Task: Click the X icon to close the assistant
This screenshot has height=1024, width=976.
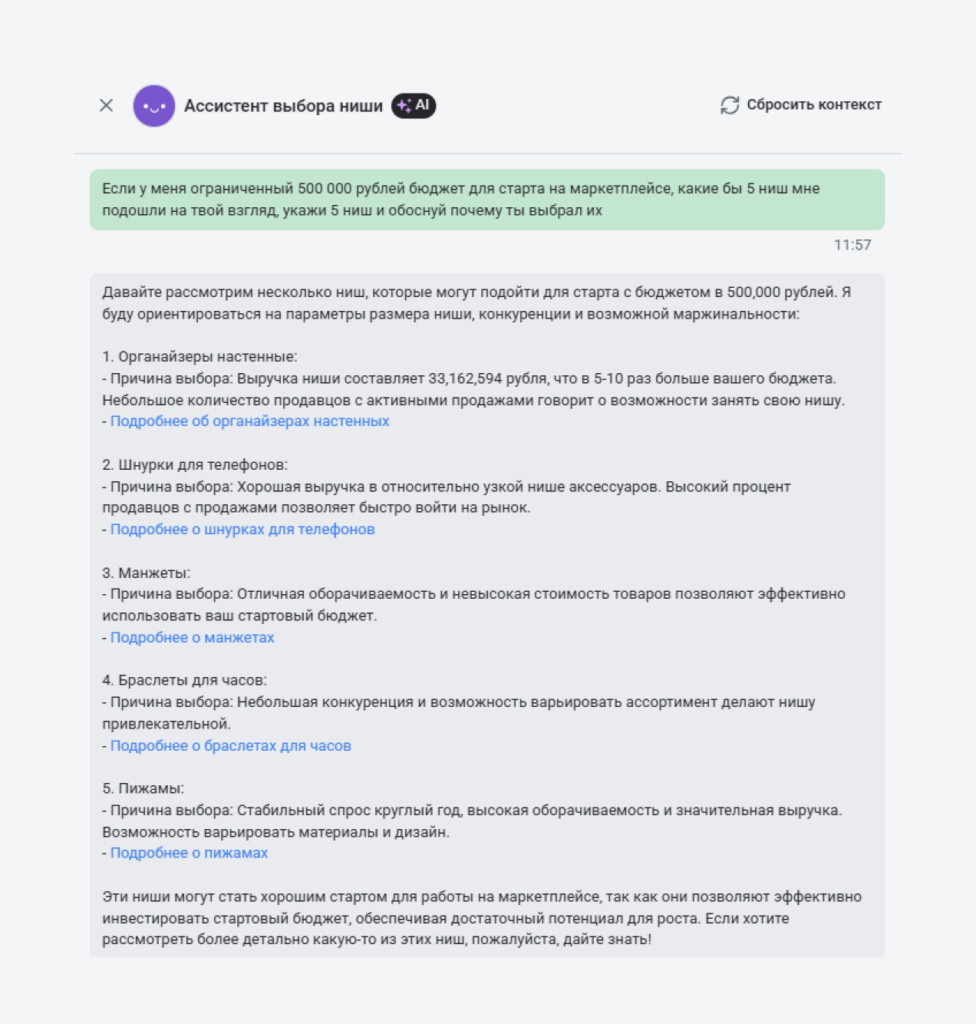Action: 105,104
